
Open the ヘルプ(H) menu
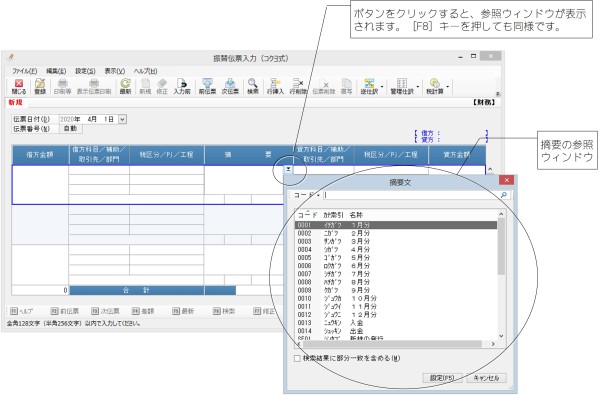[x=145, y=71]
